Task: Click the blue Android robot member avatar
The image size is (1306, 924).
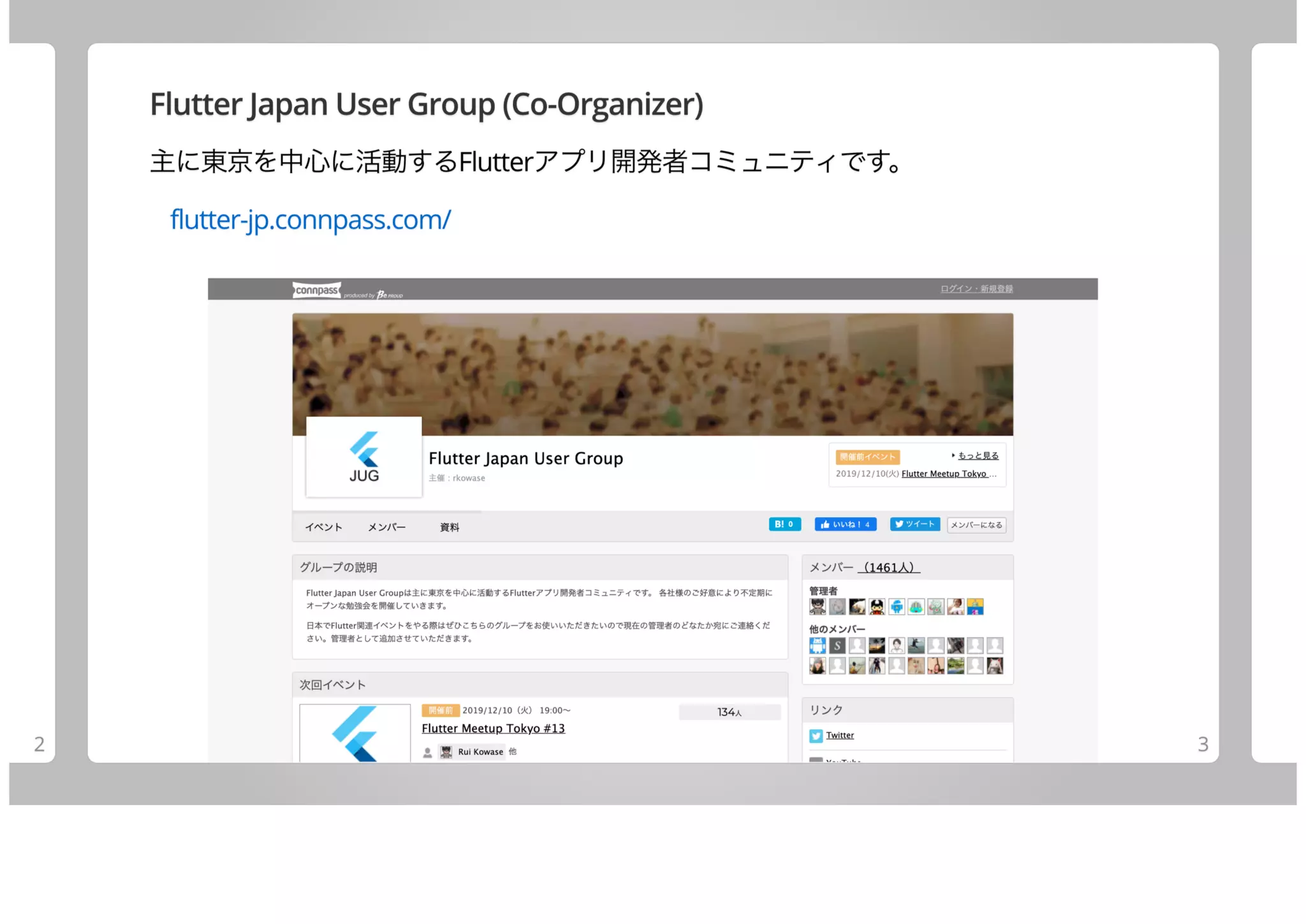Action: click(x=817, y=645)
